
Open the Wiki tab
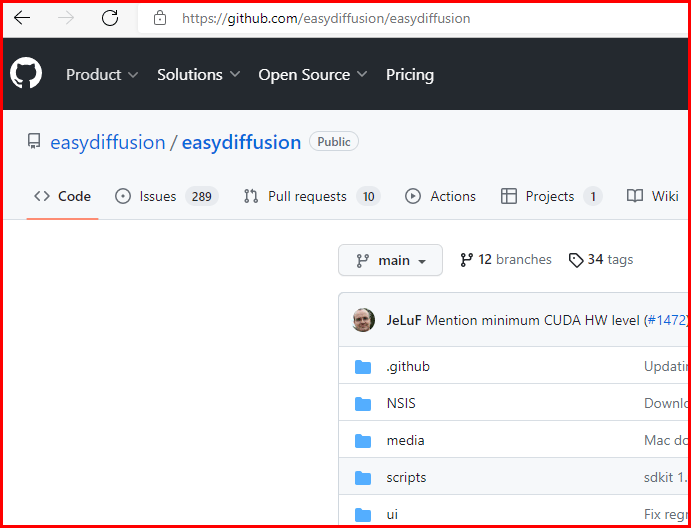[x=653, y=196]
